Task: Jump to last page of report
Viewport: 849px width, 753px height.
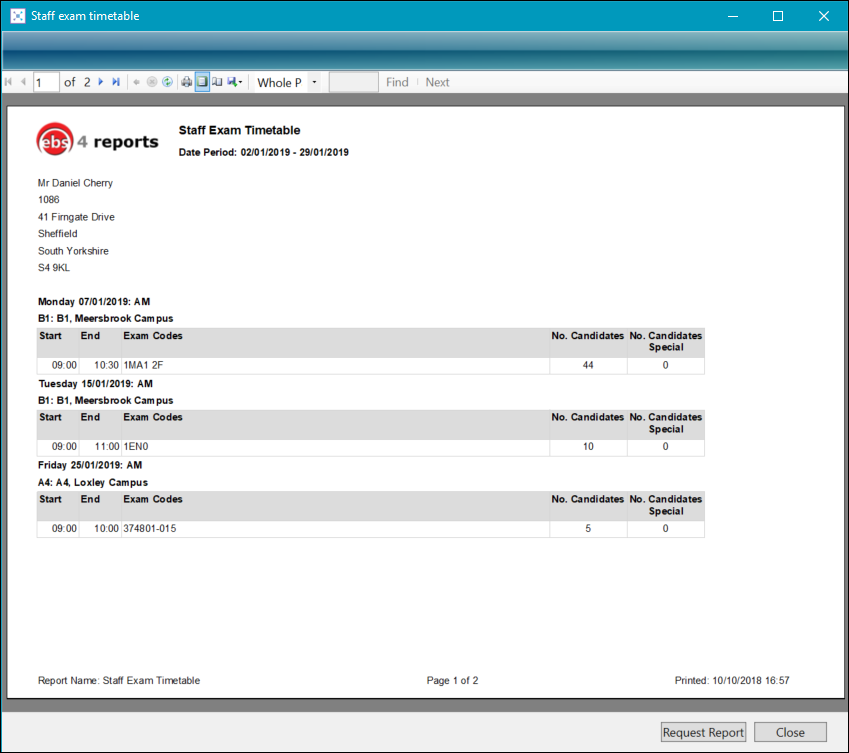Action: [x=116, y=82]
